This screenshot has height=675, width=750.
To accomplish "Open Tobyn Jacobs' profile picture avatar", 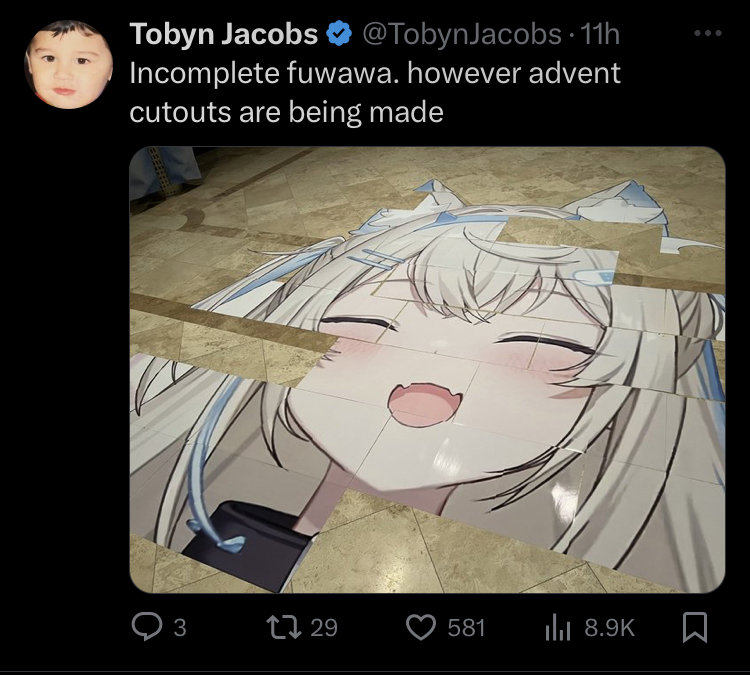I will 68,64.
